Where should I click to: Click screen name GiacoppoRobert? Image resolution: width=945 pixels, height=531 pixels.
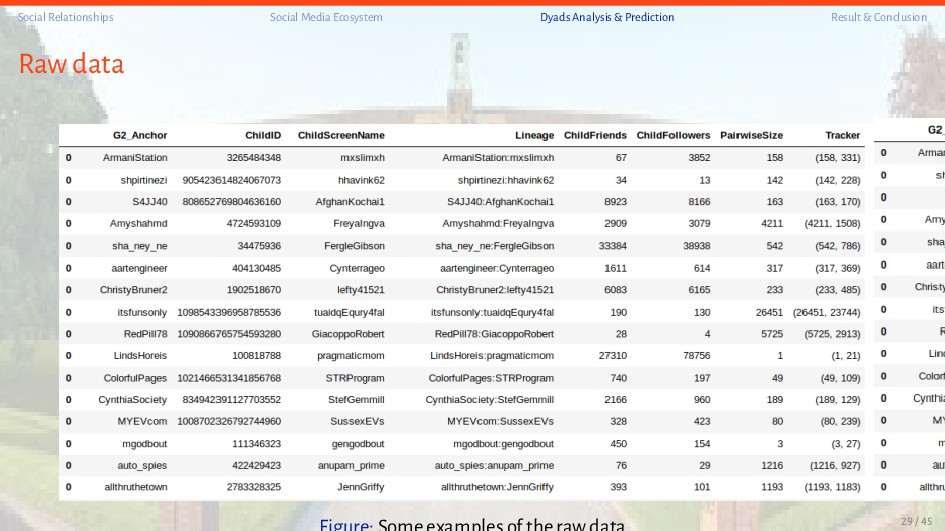point(348,333)
